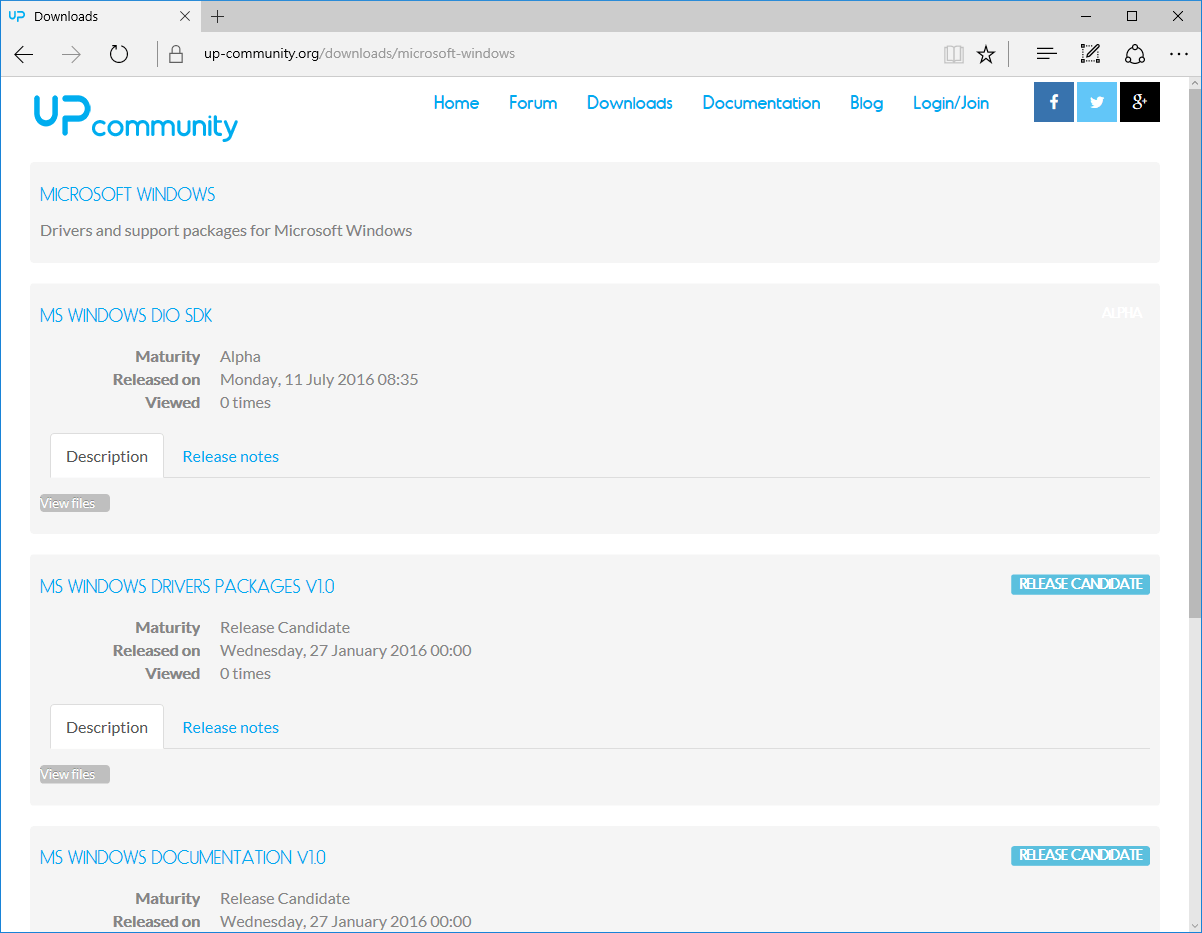Go back using the back arrow
The width and height of the screenshot is (1202, 933).
[x=24, y=54]
